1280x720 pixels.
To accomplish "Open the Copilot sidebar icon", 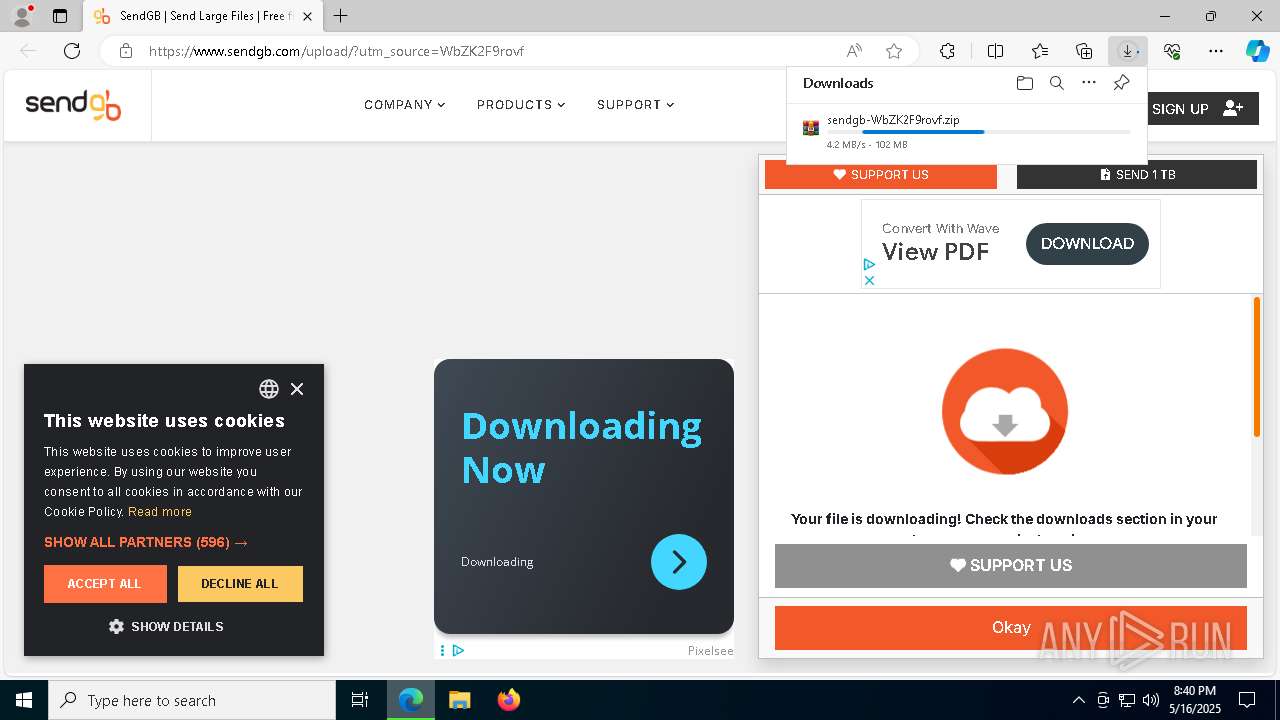I will coord(1257,51).
